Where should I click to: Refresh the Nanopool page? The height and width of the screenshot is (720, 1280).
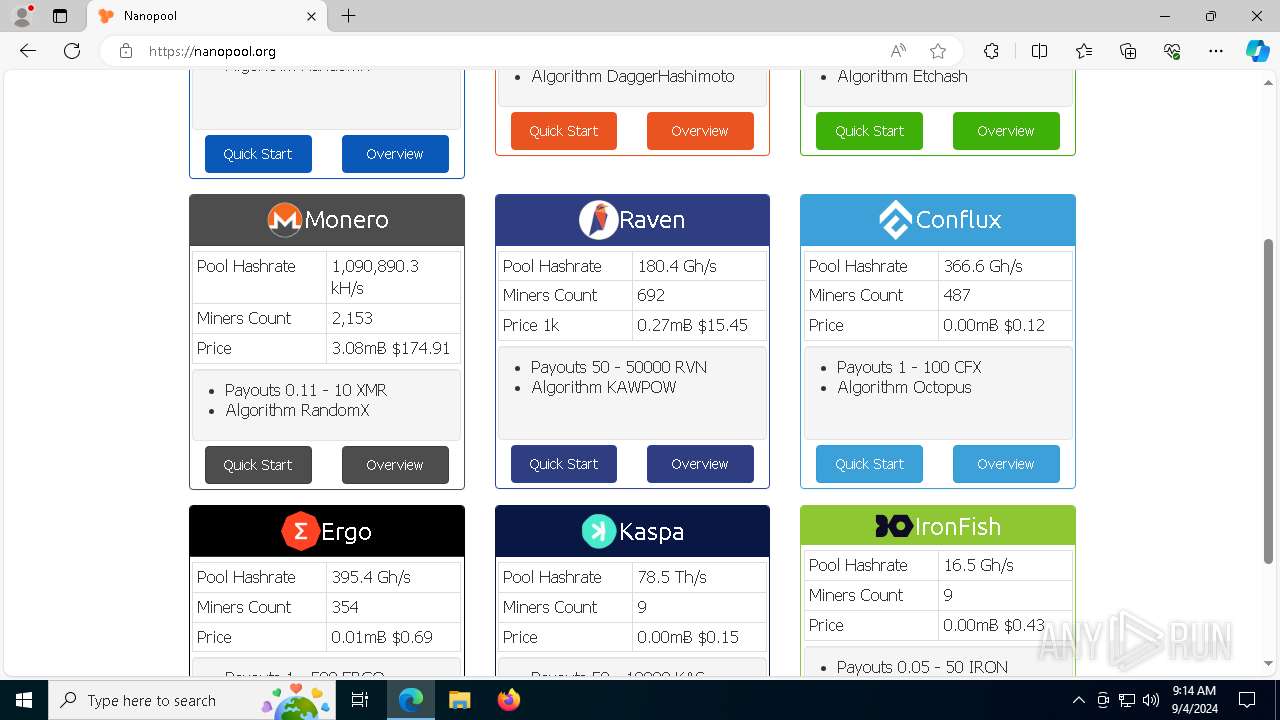point(72,51)
